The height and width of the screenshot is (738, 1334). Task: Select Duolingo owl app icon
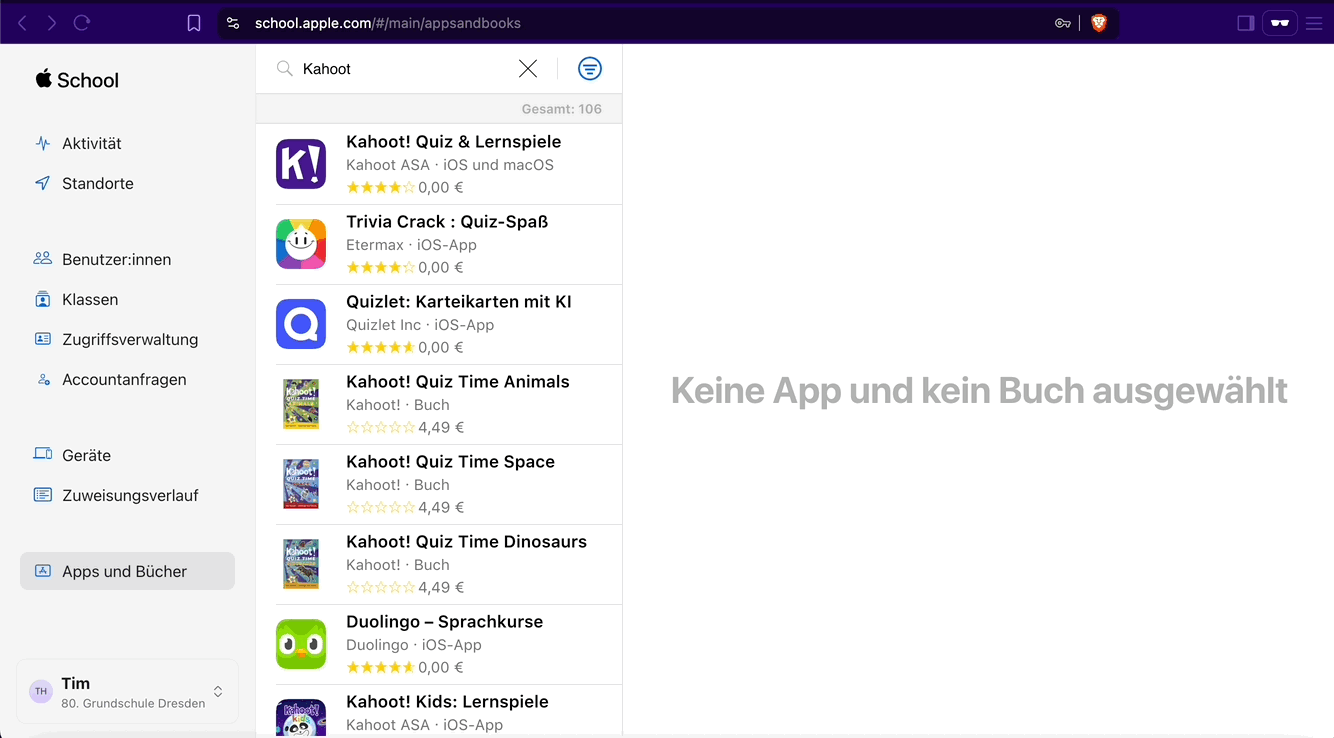point(301,644)
